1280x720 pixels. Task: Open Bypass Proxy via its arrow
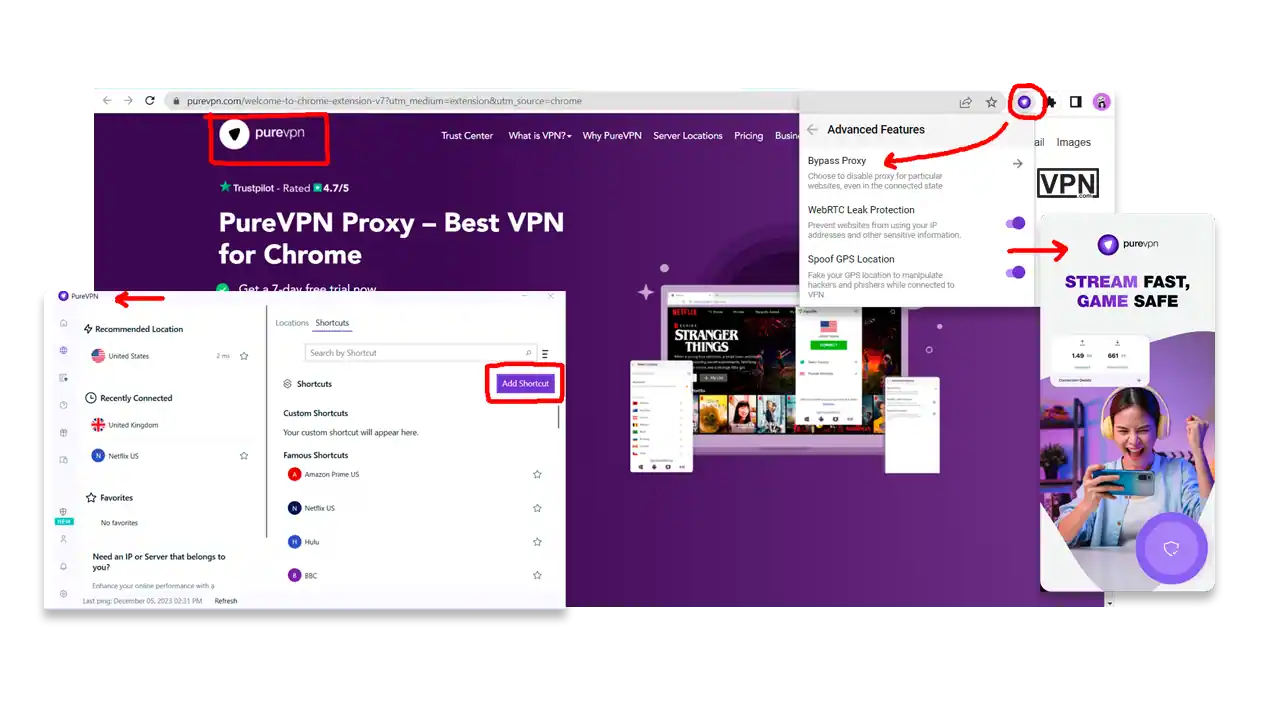coord(1017,163)
